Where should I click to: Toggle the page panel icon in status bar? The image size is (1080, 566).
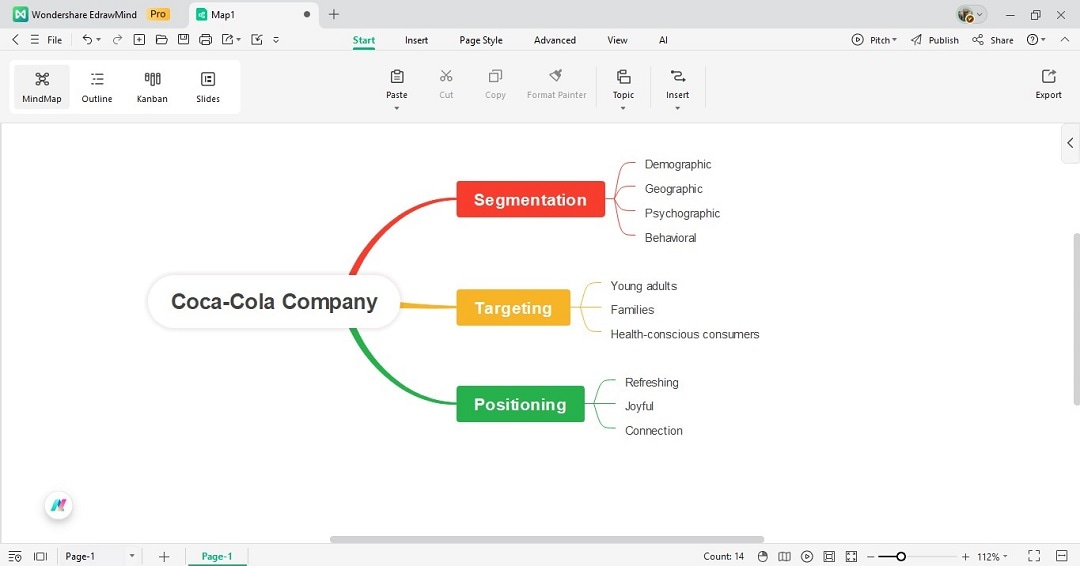(x=41, y=556)
